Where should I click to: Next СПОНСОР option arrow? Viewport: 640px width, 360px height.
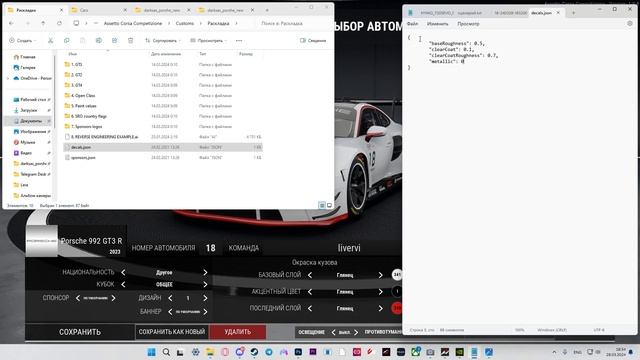113,298
